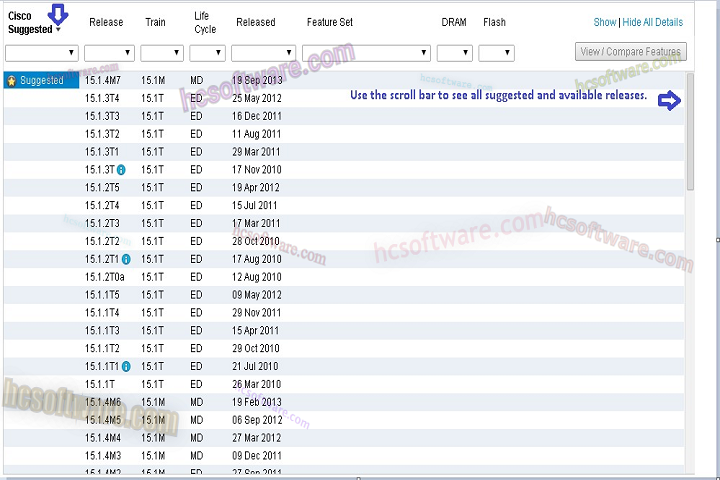Select release 15.1.2T2
The width and height of the screenshot is (720, 480).
point(102,242)
